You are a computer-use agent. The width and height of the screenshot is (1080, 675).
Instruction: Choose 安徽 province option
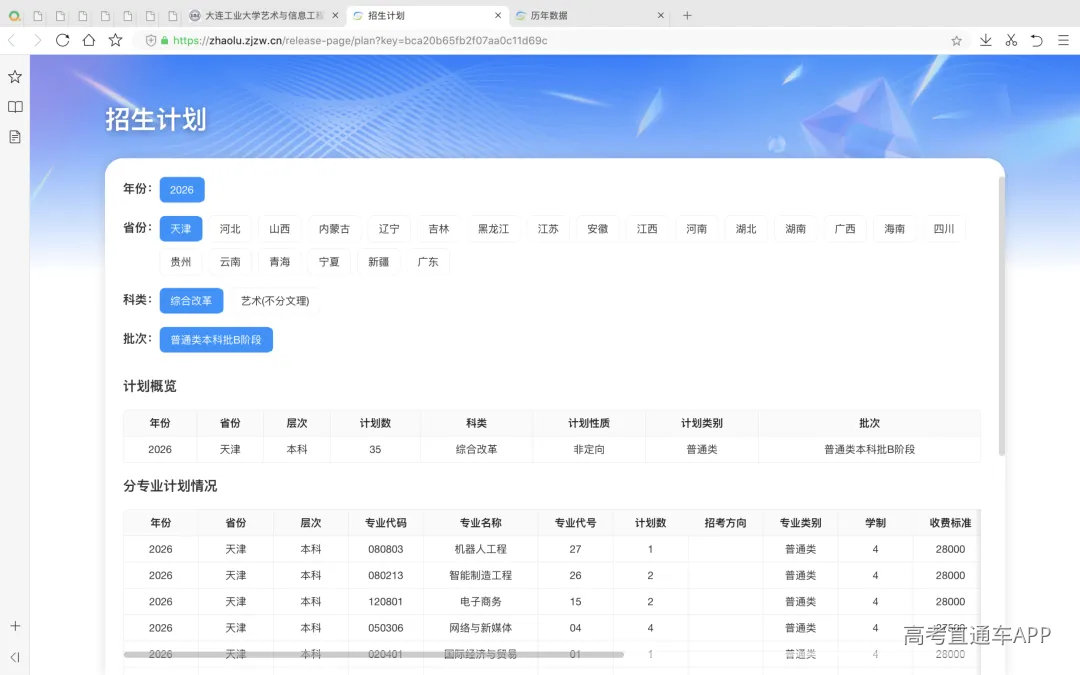pyautogui.click(x=598, y=229)
